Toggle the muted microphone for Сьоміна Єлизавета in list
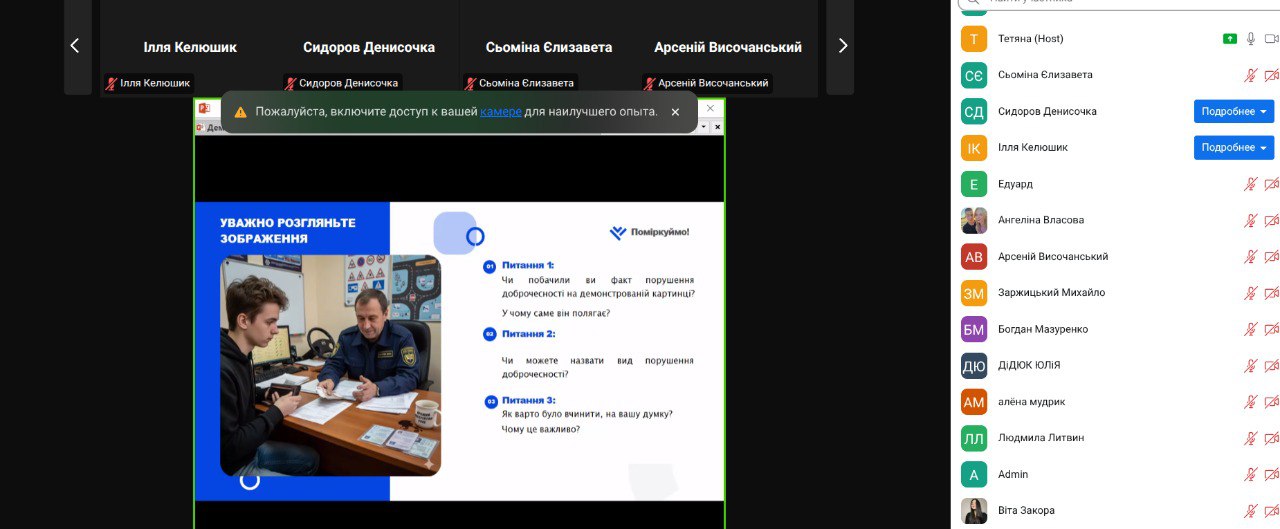The width and height of the screenshot is (1280, 529). tap(1250, 75)
